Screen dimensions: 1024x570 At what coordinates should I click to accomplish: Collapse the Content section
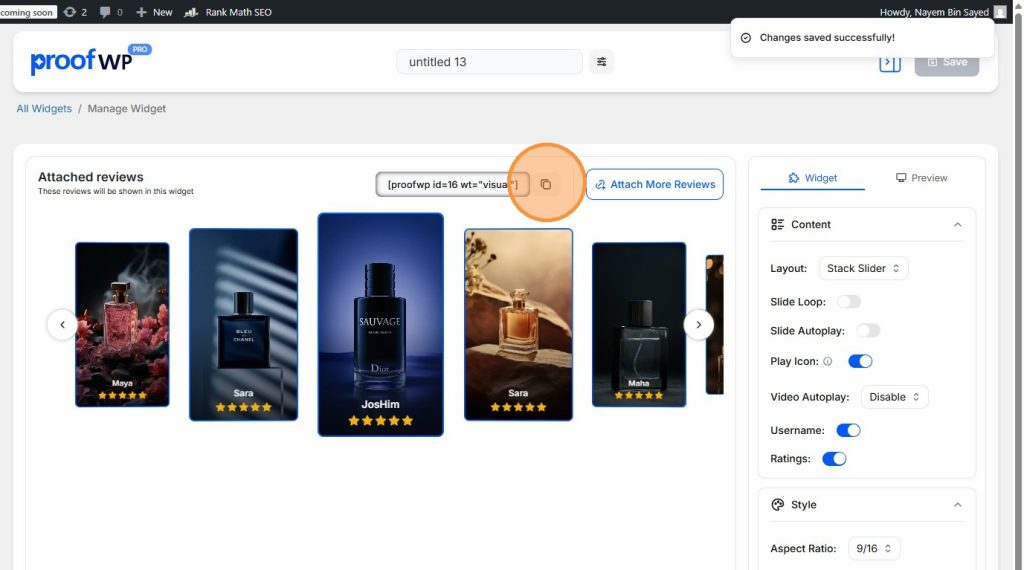click(x=957, y=225)
